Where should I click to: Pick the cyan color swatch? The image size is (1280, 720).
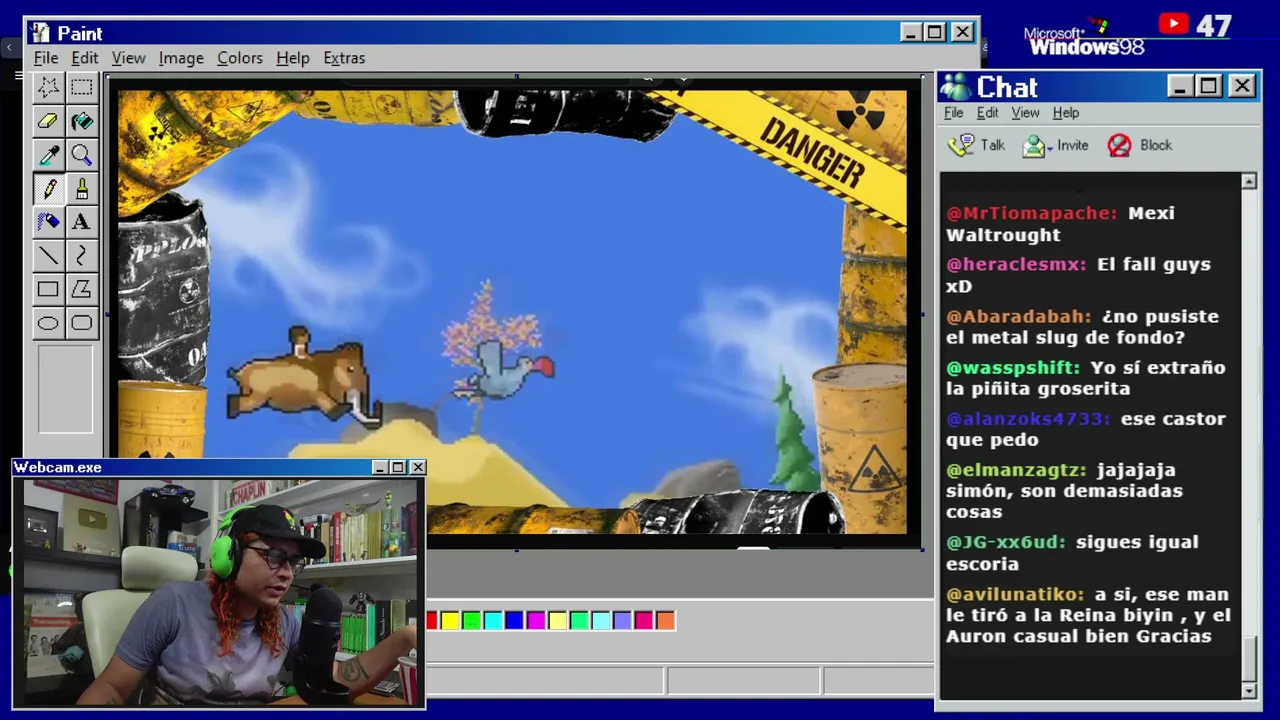tap(493, 621)
